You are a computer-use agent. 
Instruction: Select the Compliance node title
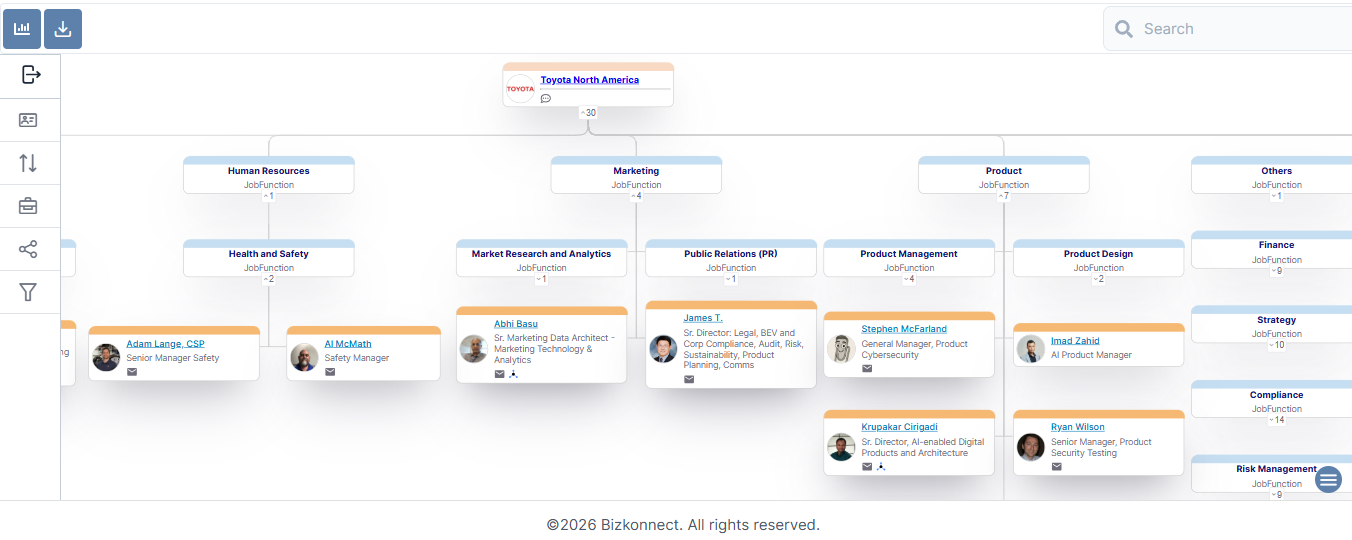1276,395
